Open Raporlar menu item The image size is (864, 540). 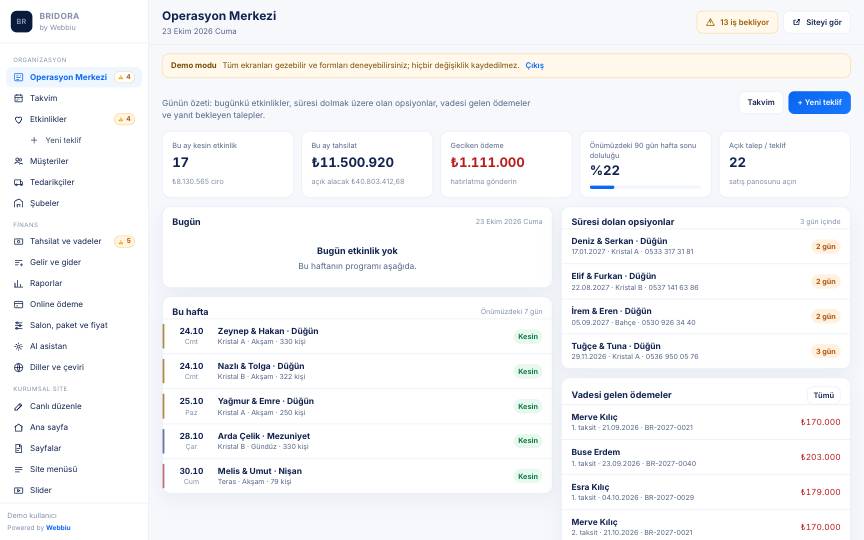pos(74,283)
